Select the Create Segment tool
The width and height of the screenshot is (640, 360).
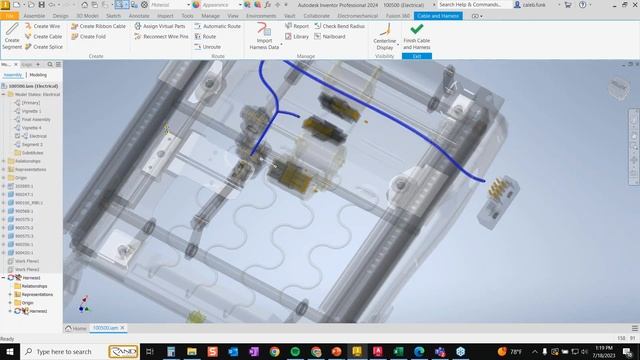tap(12, 36)
